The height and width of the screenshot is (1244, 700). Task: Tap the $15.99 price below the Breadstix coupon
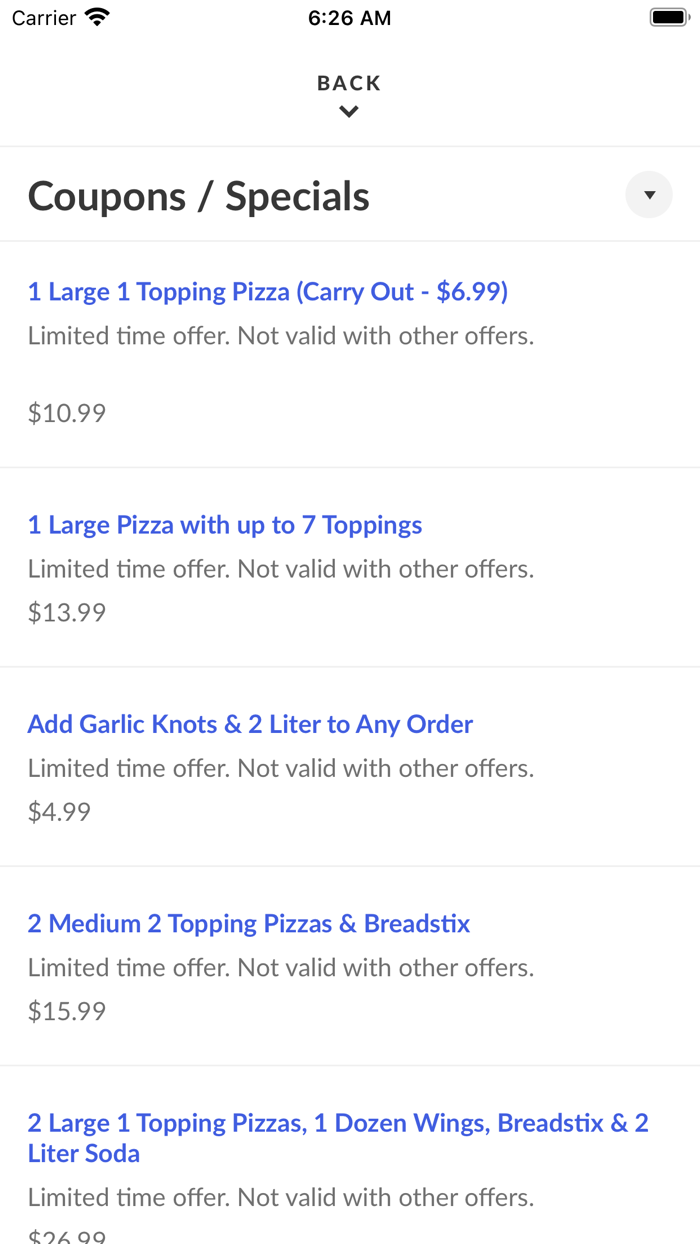pos(65,1010)
